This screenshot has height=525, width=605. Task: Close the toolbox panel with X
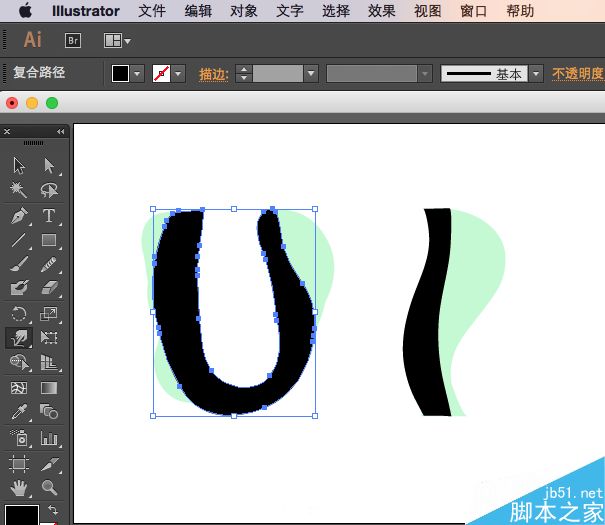click(x=7, y=132)
